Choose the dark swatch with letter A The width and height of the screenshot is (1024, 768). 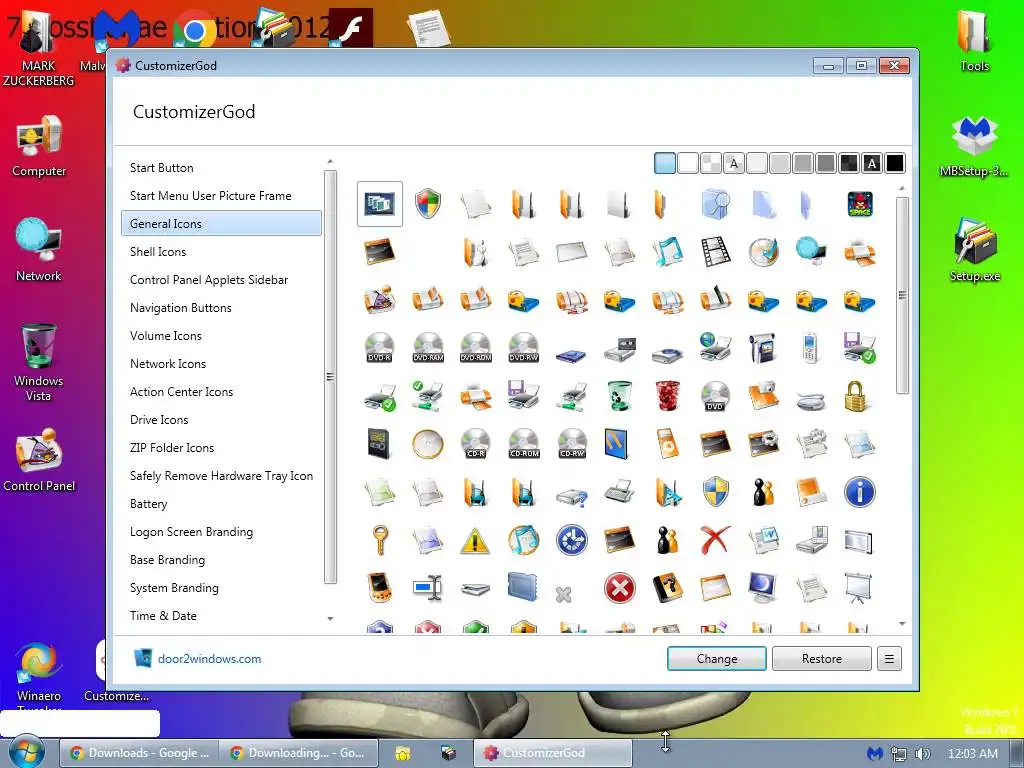872,163
